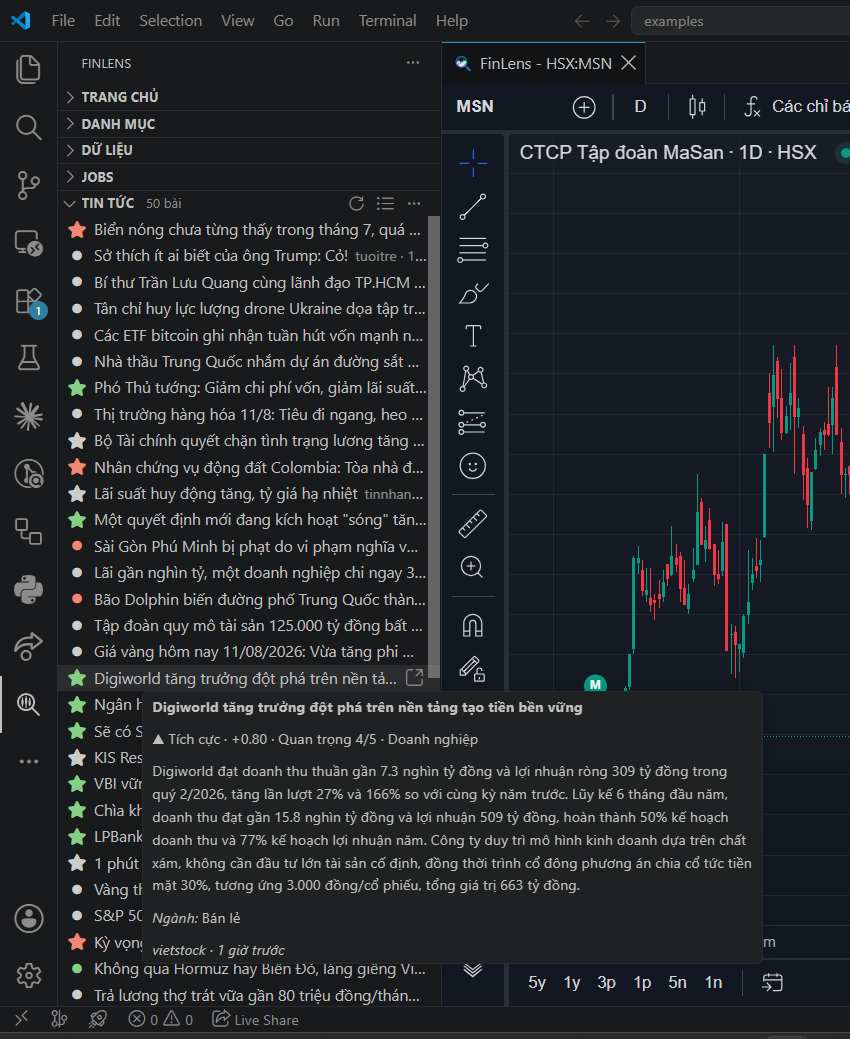850x1039 pixels.
Task: Set chart range to 5y
Action: [x=537, y=983]
